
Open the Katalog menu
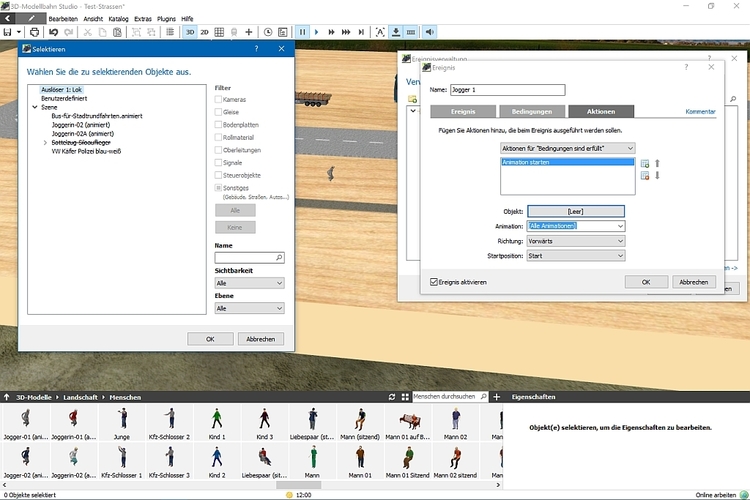[118, 18]
